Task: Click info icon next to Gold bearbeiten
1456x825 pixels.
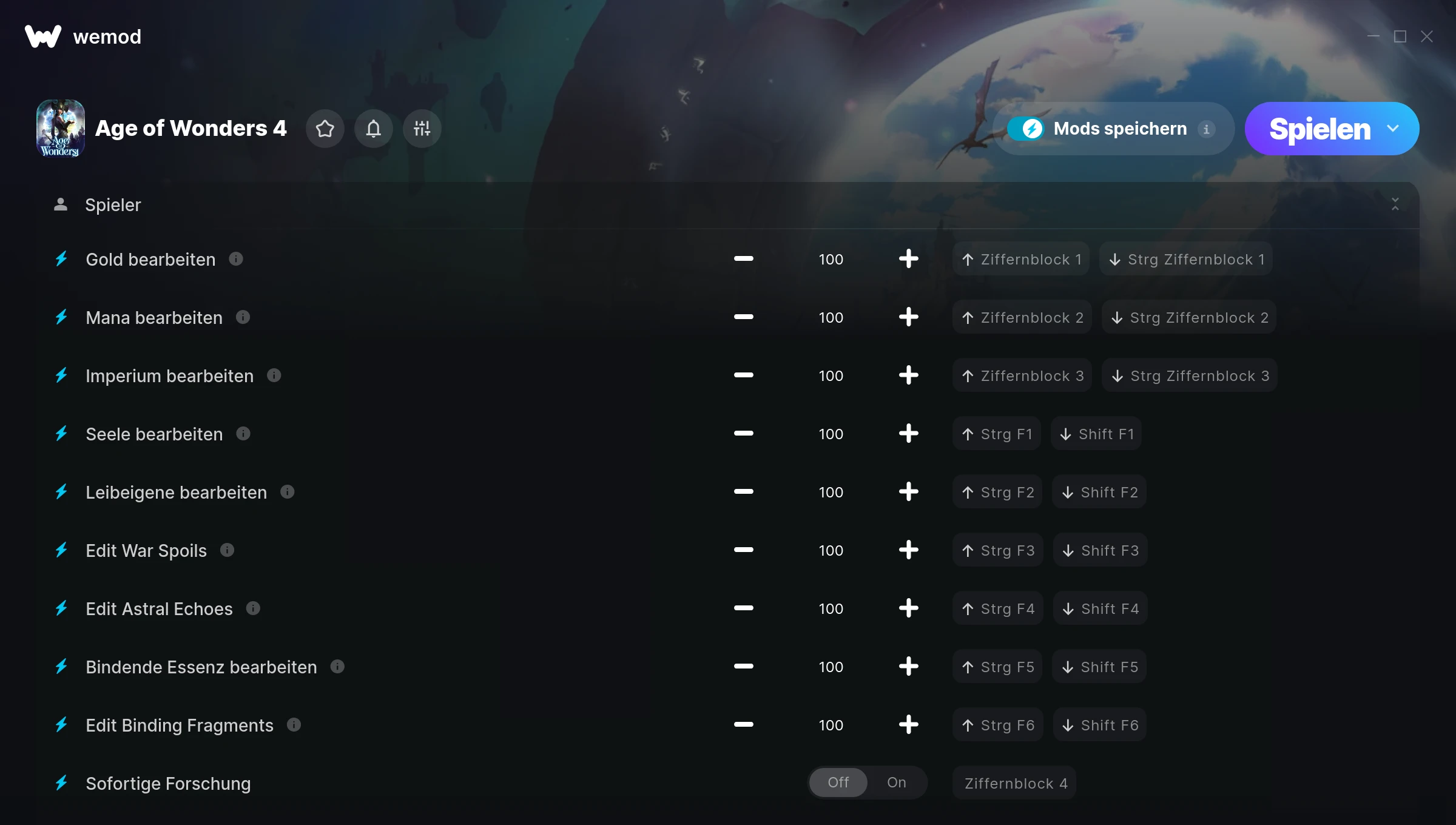Action: click(x=236, y=259)
